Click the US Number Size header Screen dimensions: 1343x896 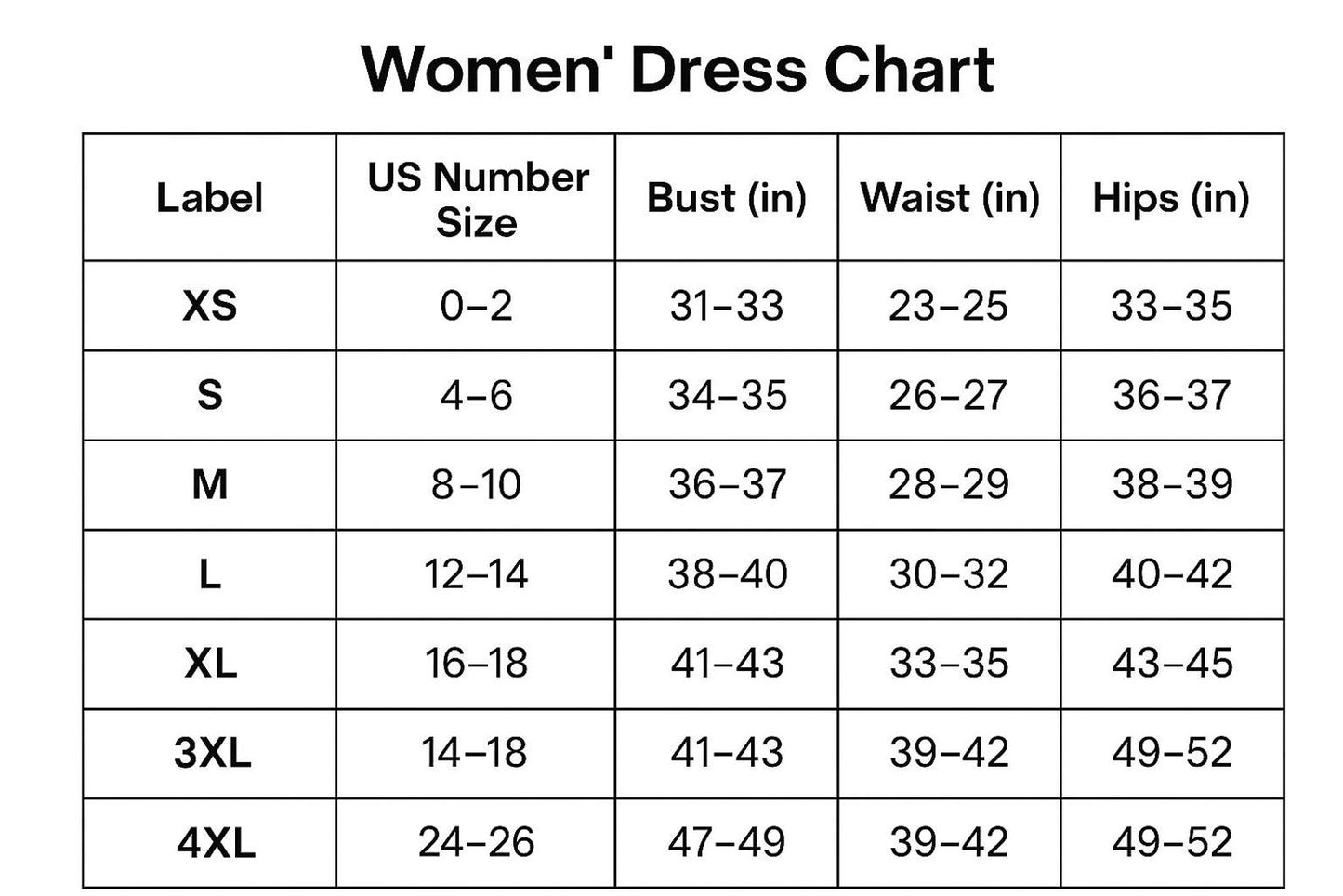coord(477,199)
